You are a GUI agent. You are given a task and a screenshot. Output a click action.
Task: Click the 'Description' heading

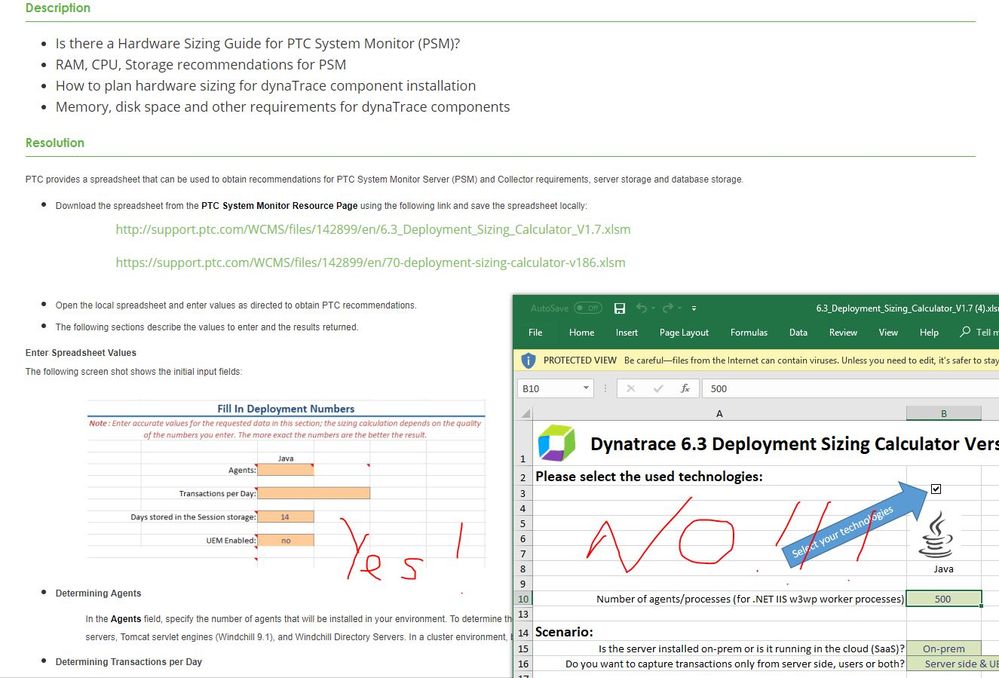coord(57,8)
